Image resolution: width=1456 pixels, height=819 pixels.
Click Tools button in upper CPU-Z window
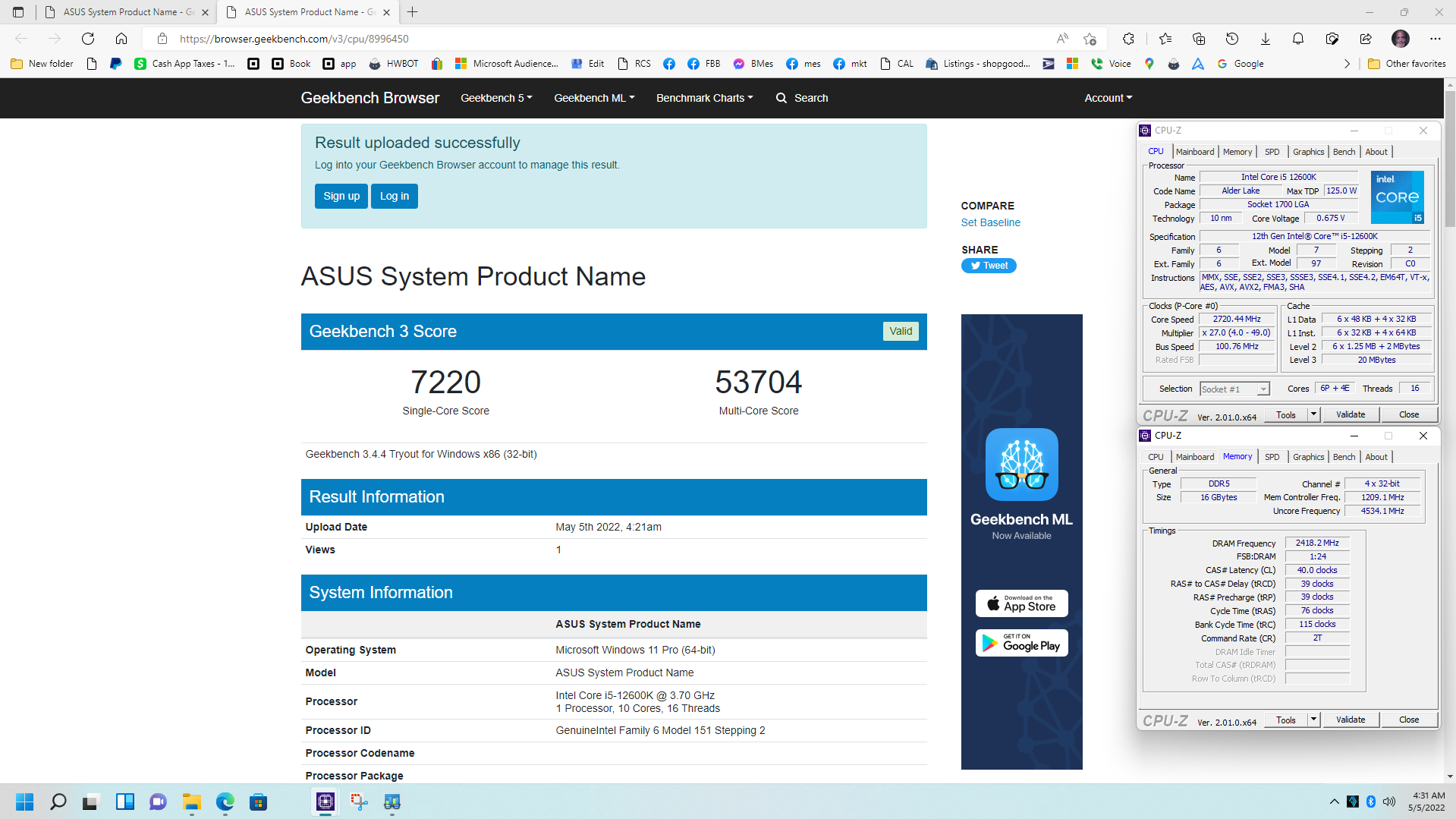[1286, 414]
